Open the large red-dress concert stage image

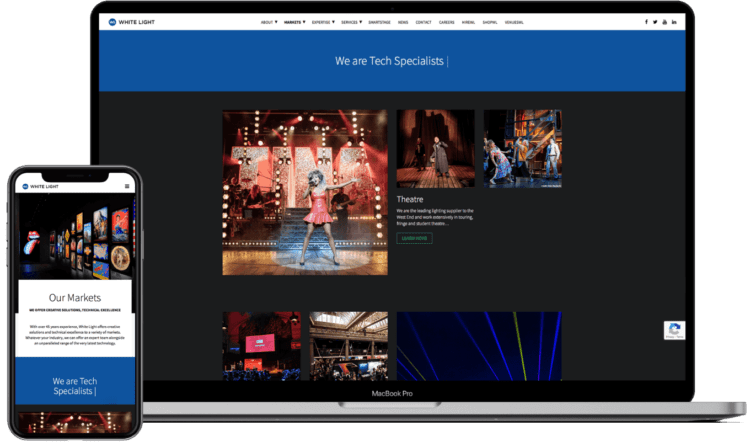point(304,192)
